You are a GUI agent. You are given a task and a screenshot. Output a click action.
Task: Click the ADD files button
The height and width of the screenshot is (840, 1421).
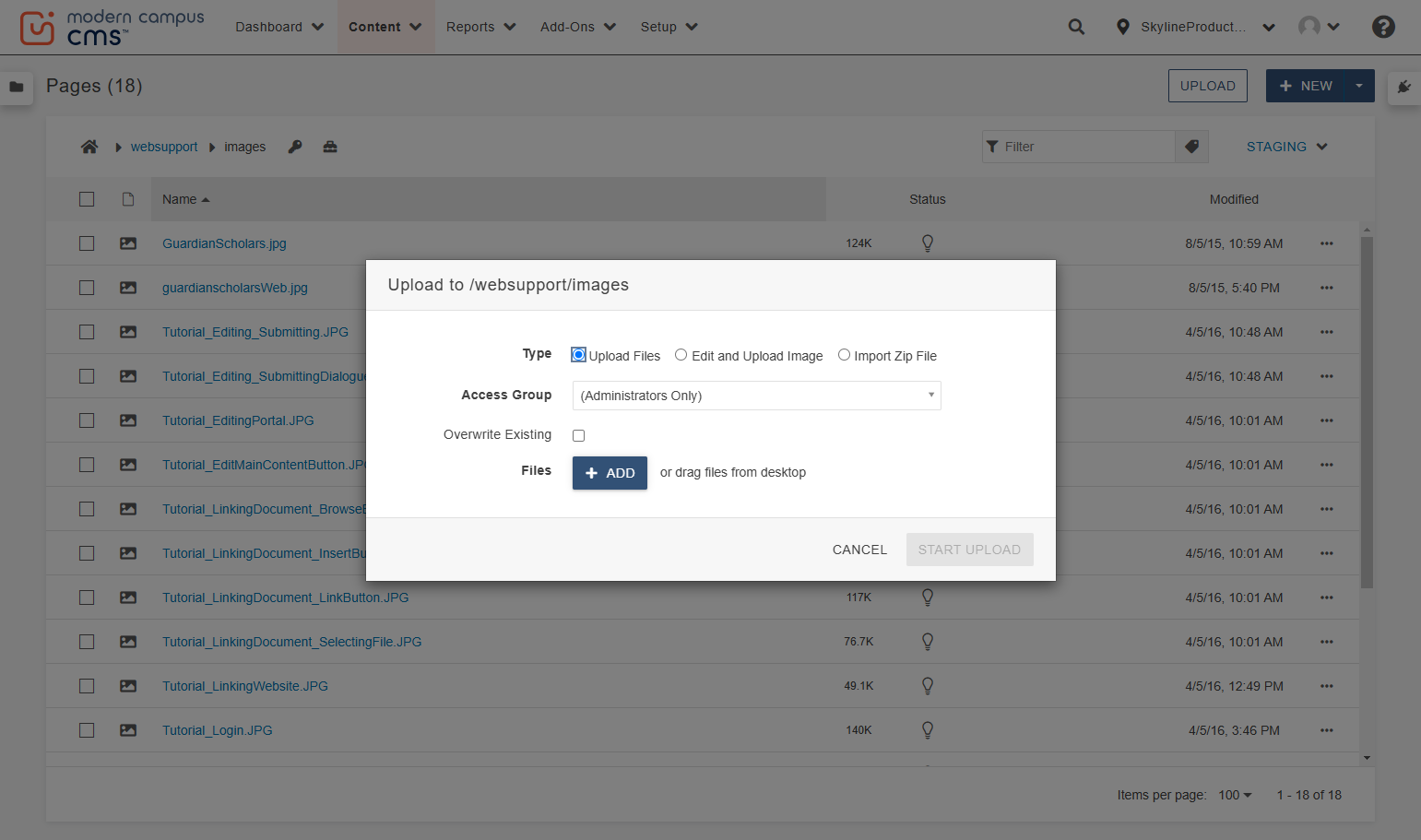[x=610, y=473]
